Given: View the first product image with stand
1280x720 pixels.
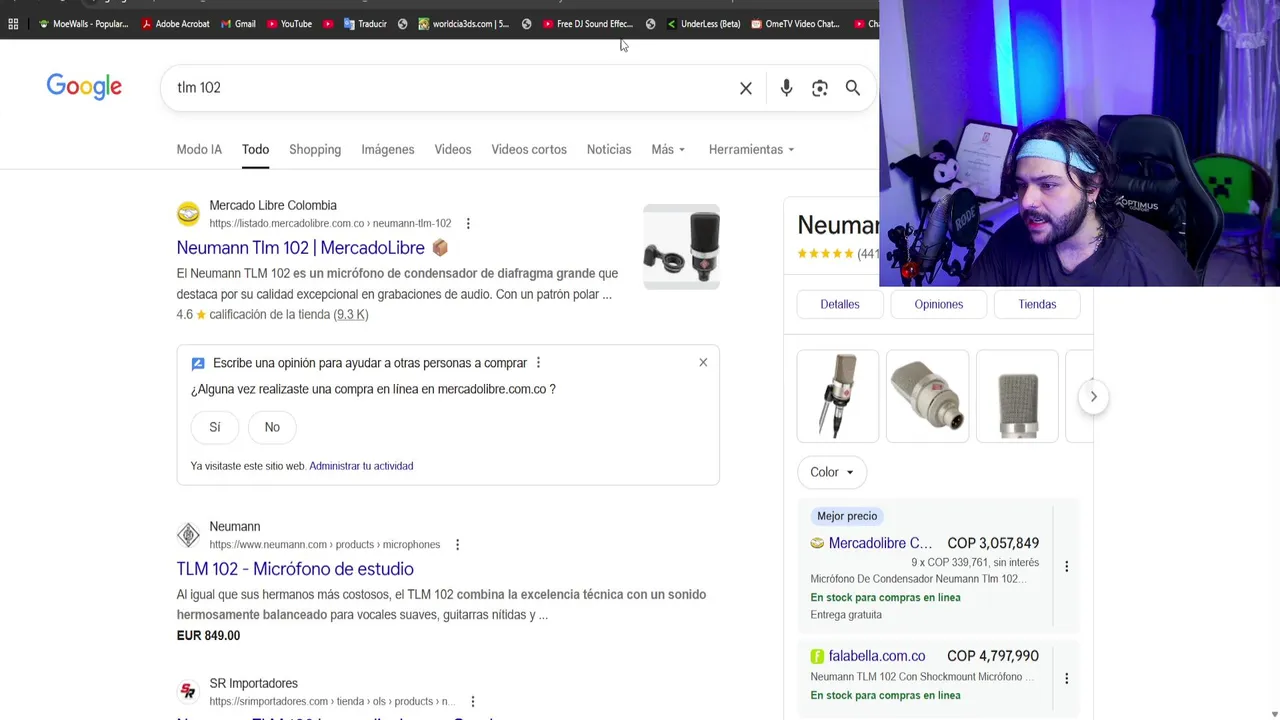Looking at the screenshot, I should tap(838, 396).
